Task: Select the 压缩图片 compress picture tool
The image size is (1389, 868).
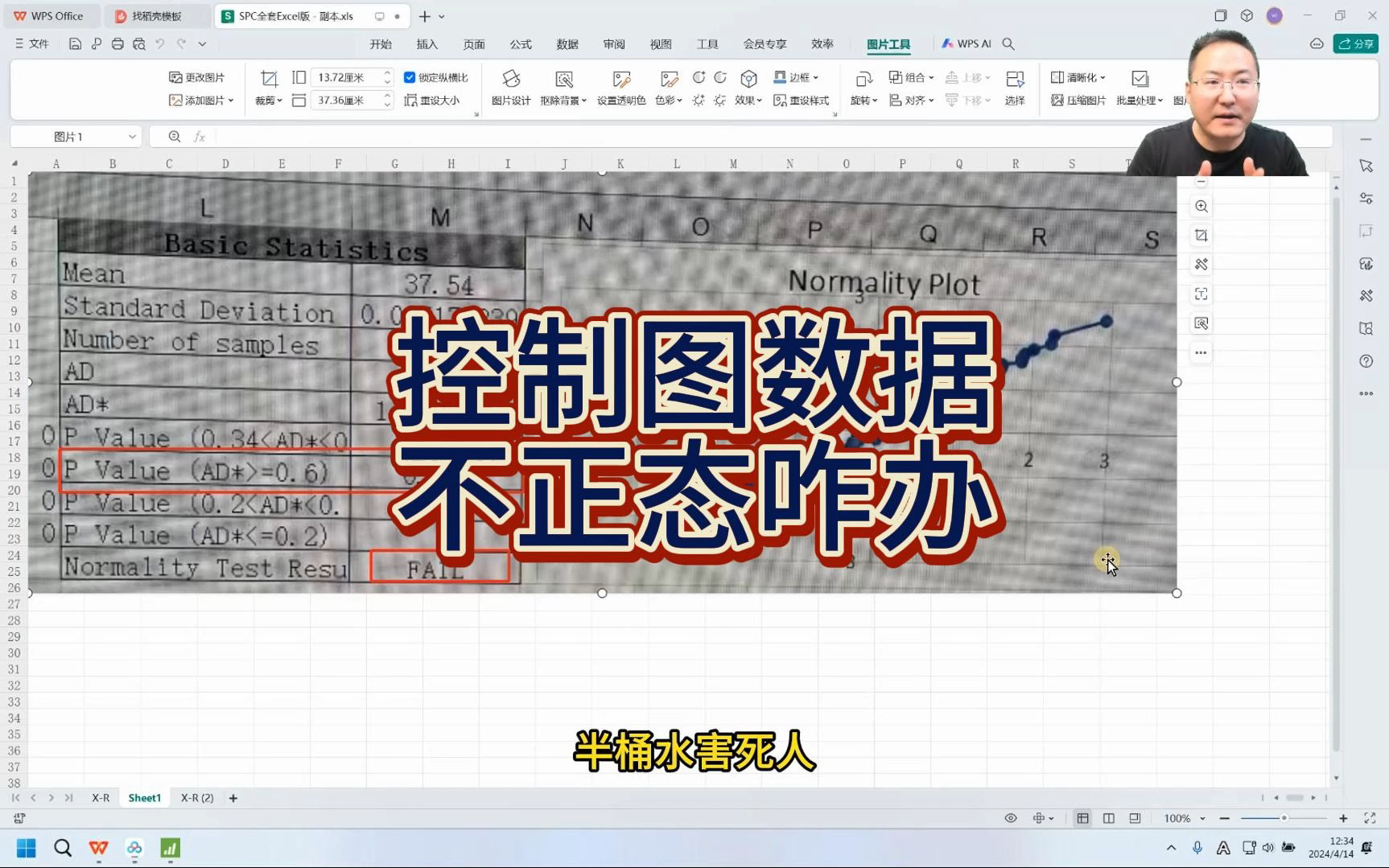Action: pos(1078,100)
